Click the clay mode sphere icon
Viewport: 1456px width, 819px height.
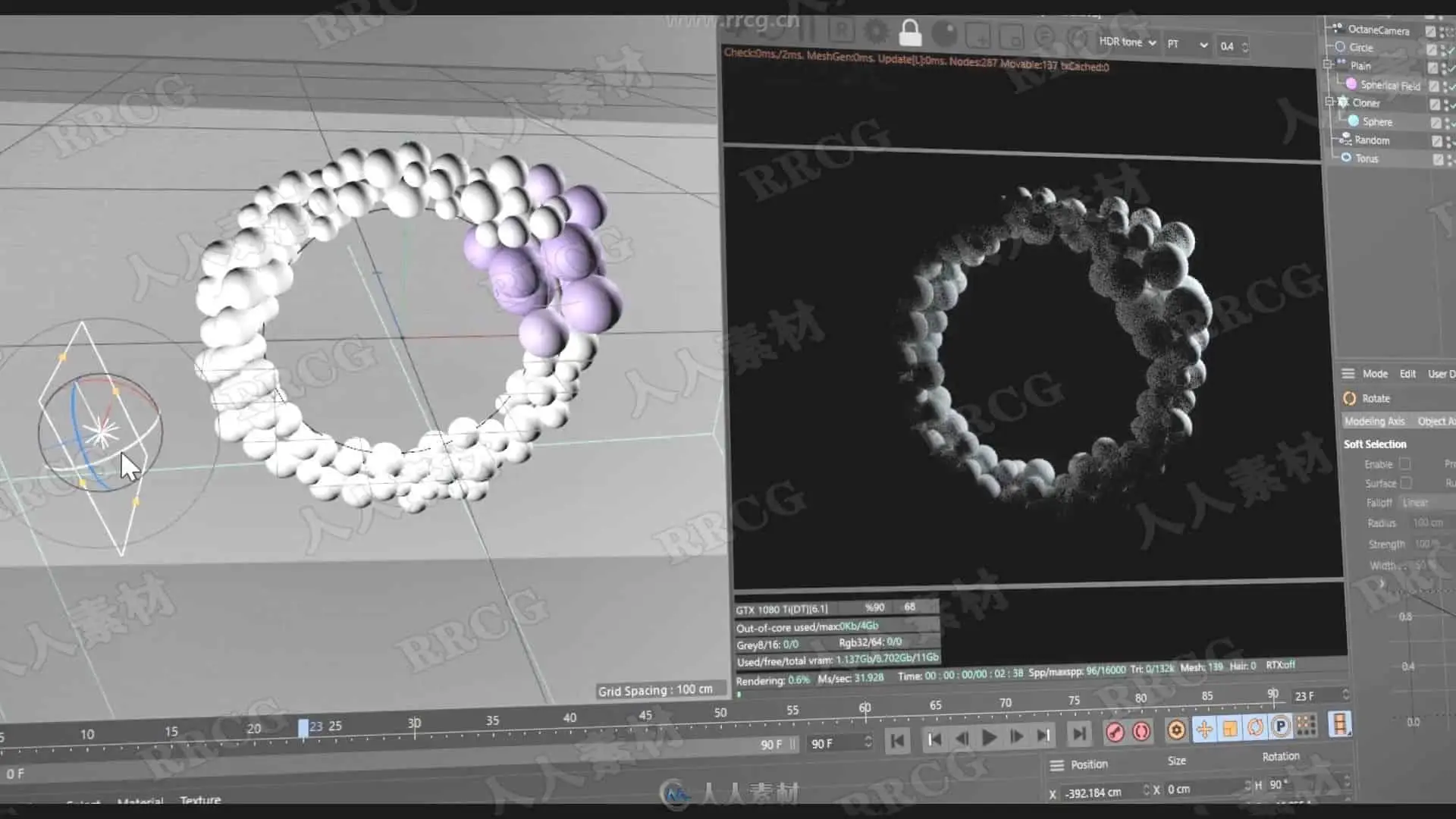[944, 33]
